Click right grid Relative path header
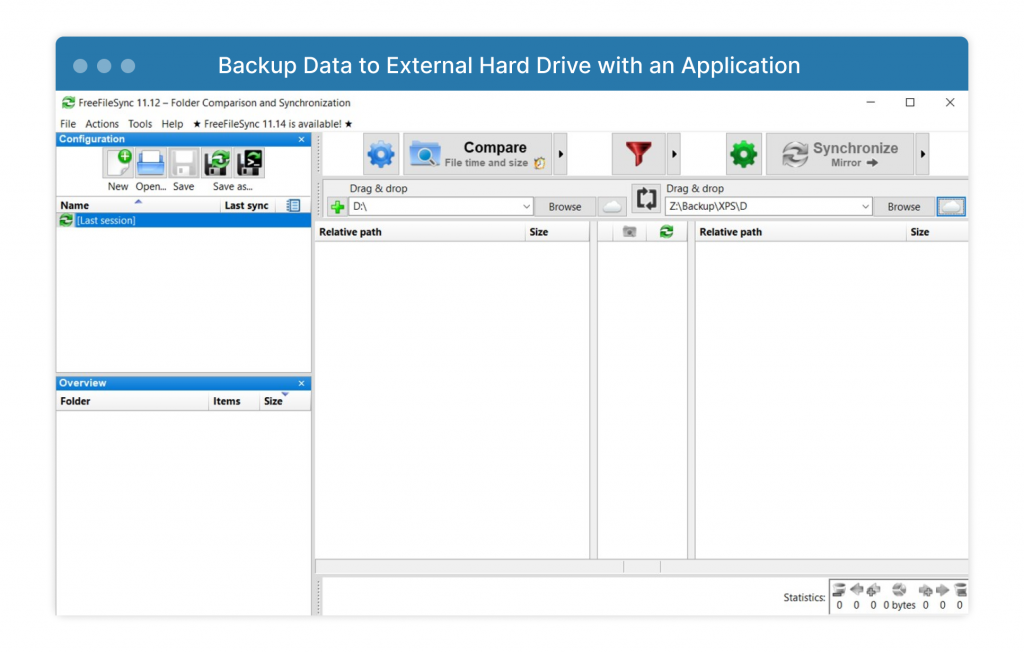 pos(801,233)
